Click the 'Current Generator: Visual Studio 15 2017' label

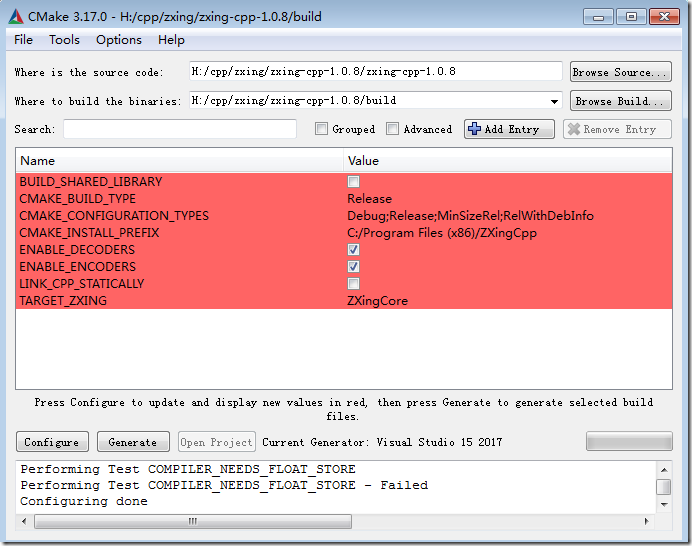382,442
